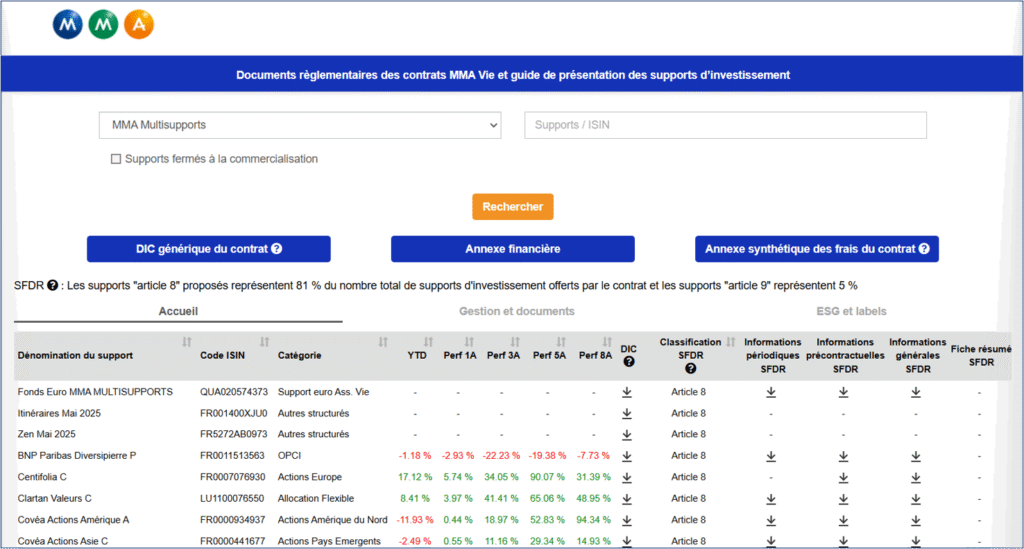Download precontractual SFDR info for Centifolia C
Image resolution: width=1024 pixels, height=549 pixels.
(x=844, y=478)
